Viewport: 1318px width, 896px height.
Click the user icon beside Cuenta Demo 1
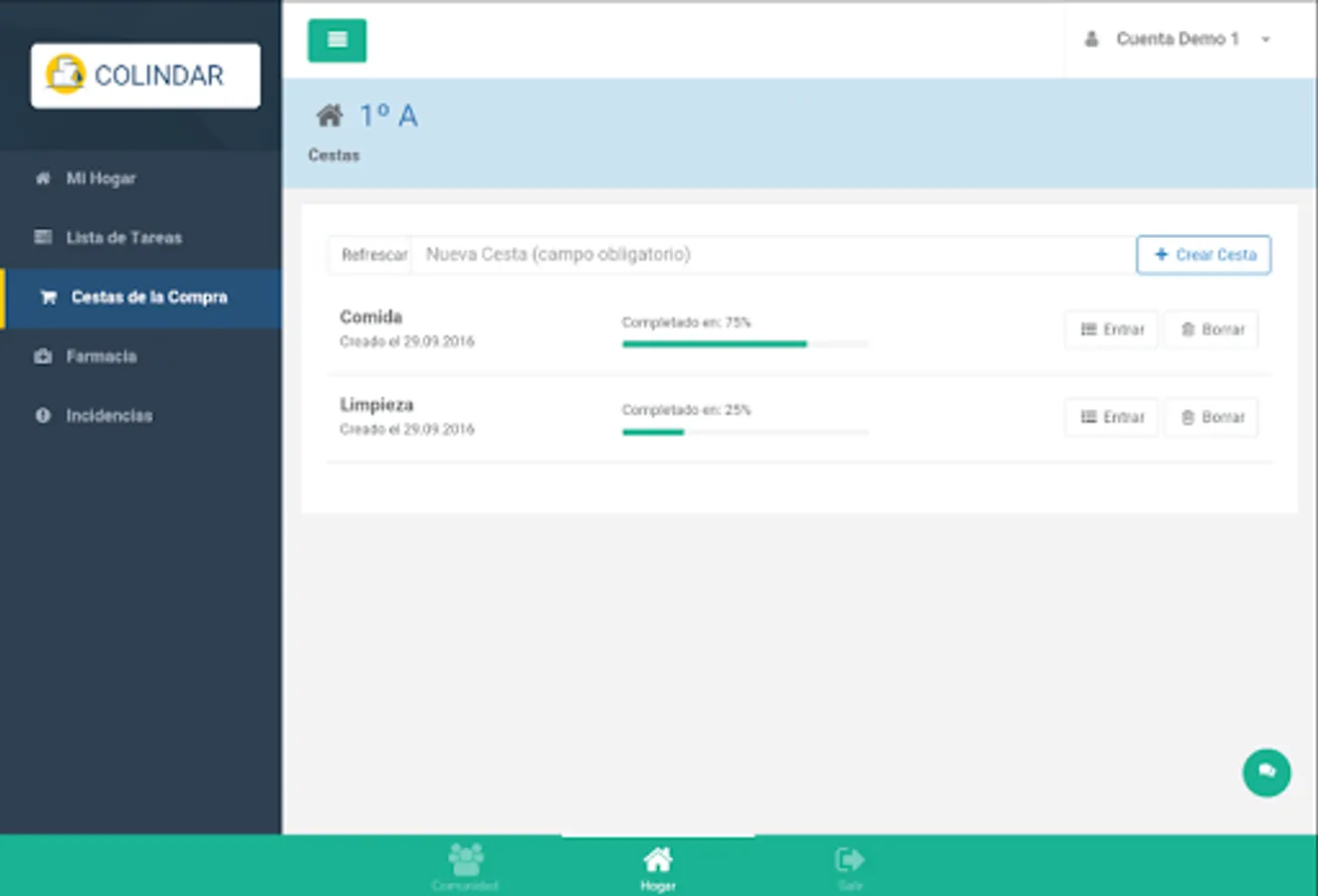click(x=1091, y=39)
